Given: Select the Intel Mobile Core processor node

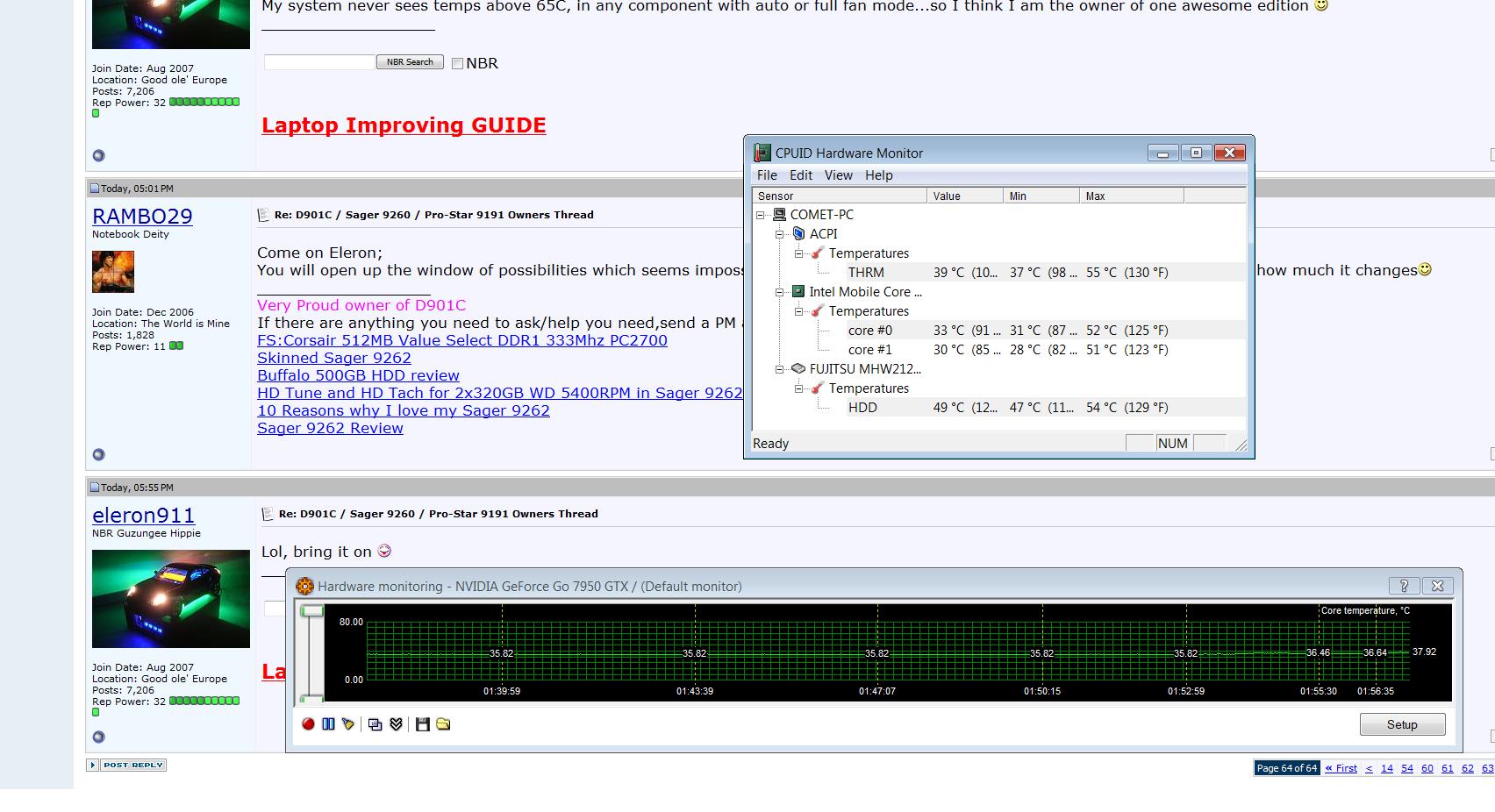Looking at the screenshot, I should coord(865,291).
